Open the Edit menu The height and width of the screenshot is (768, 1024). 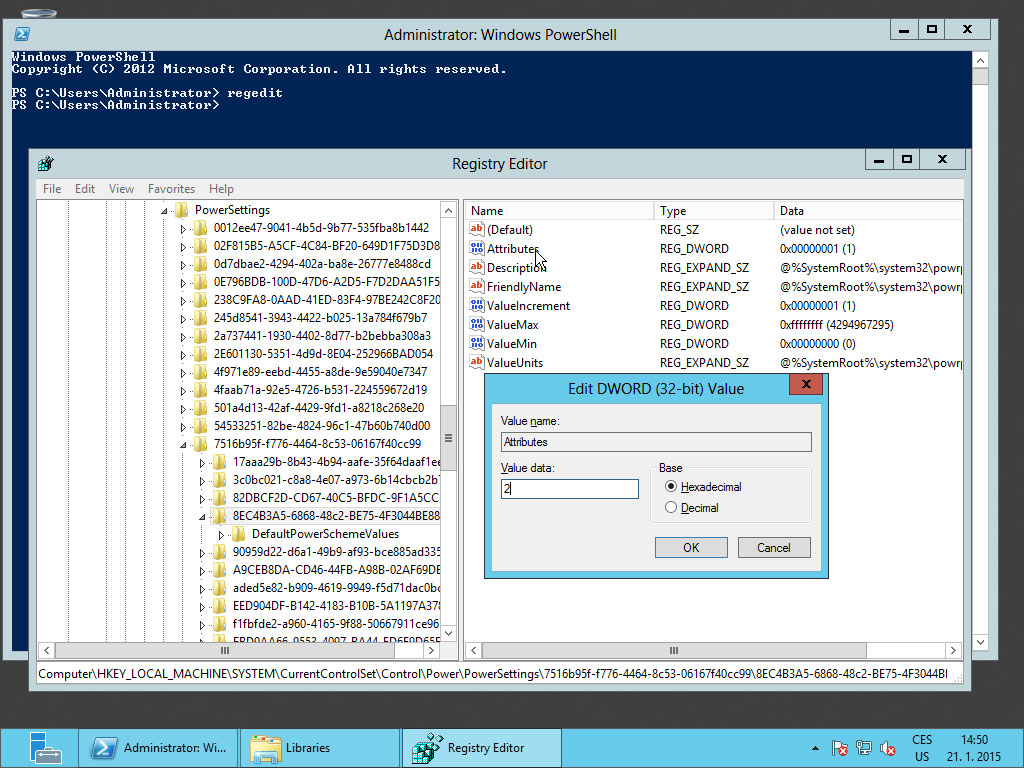click(85, 189)
